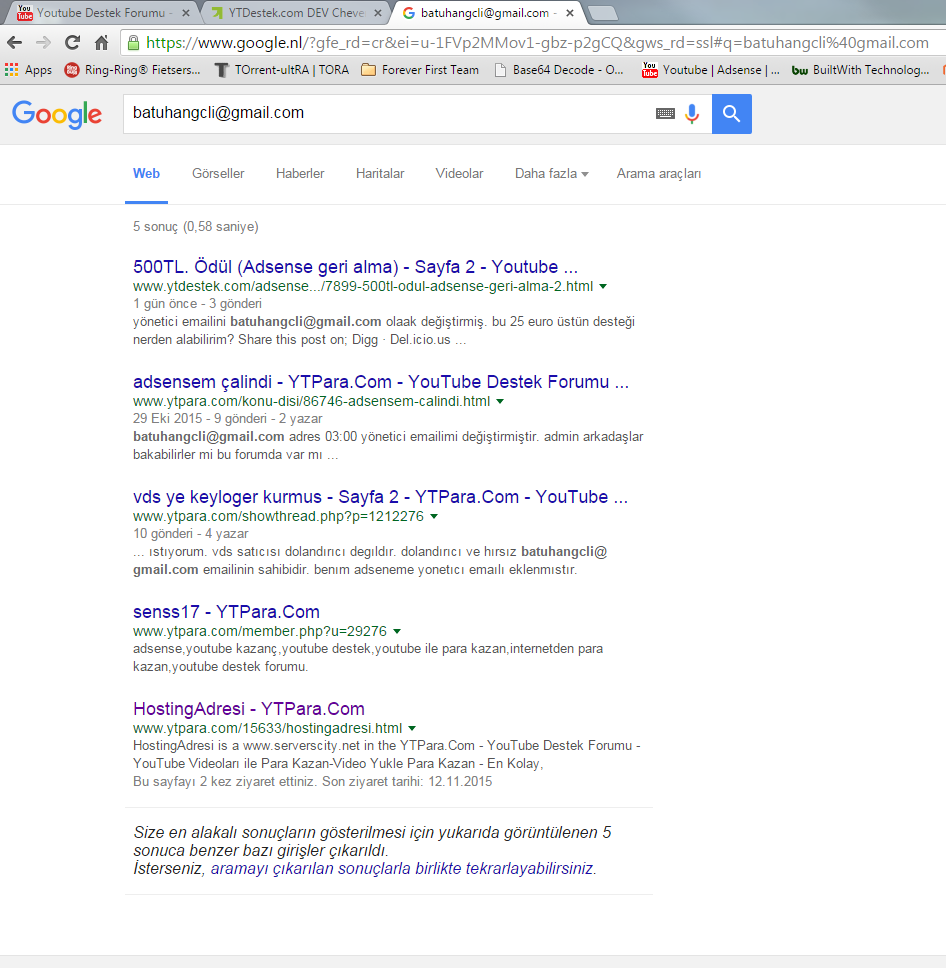The image size is (946, 968).
Task: Open HostingAdresi - YTPara.Com result
Action: coord(249,709)
